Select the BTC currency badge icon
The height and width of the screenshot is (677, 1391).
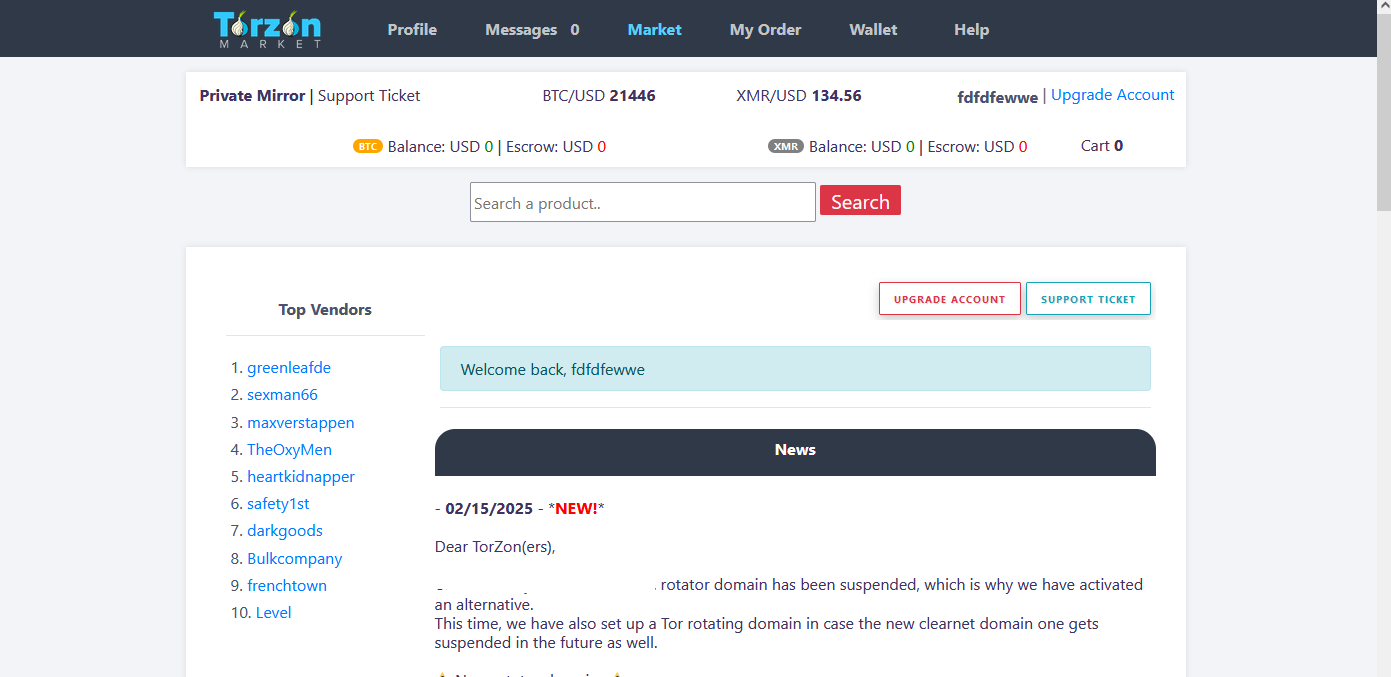(367, 145)
